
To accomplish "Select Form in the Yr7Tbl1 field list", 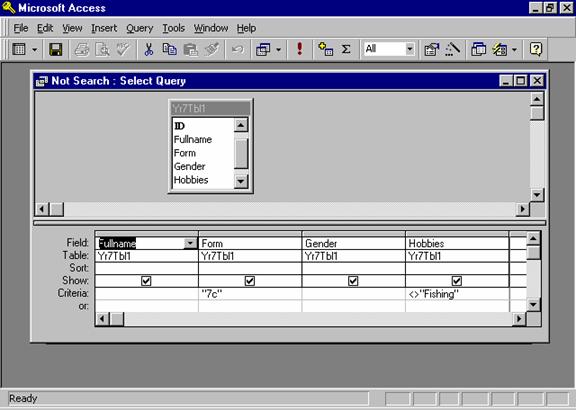I will click(203, 153).
